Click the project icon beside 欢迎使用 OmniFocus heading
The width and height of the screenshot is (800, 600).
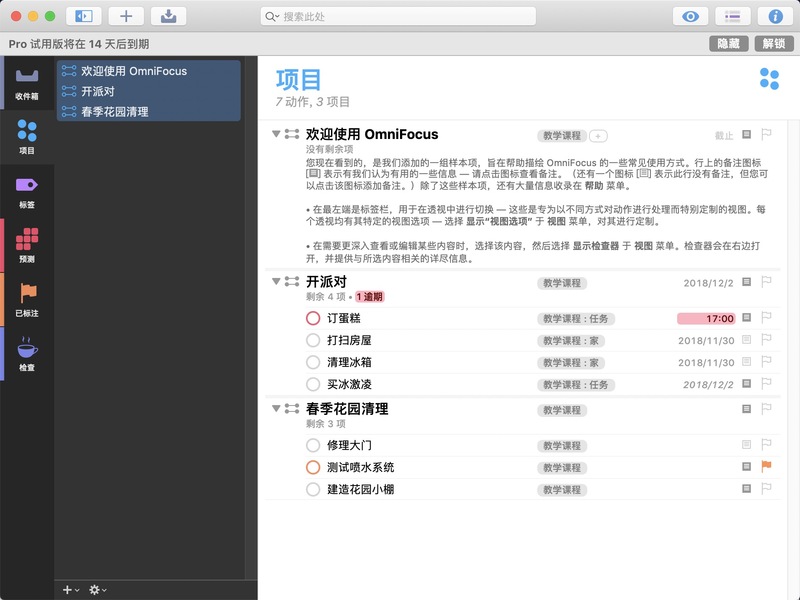[x=292, y=134]
